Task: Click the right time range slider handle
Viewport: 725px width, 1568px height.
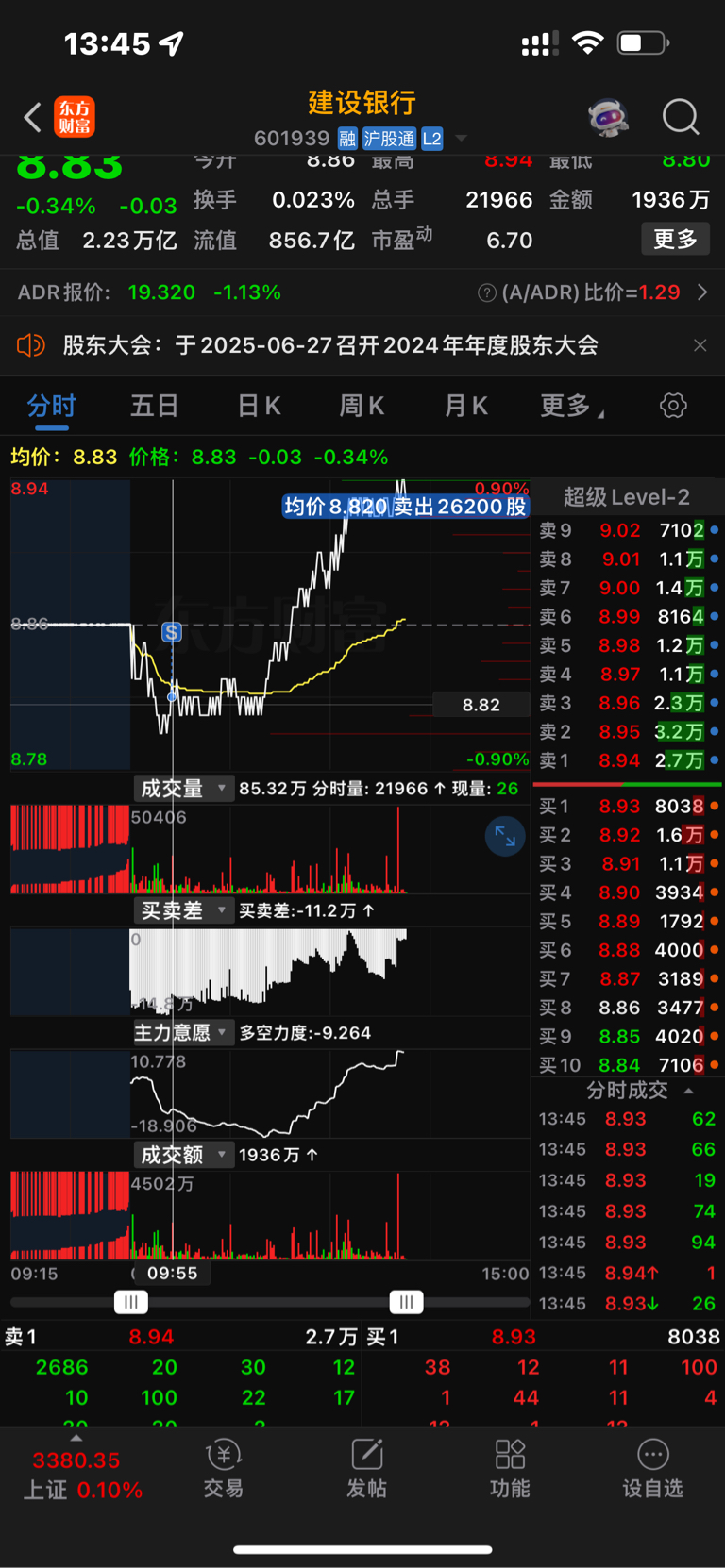Action: click(406, 1303)
